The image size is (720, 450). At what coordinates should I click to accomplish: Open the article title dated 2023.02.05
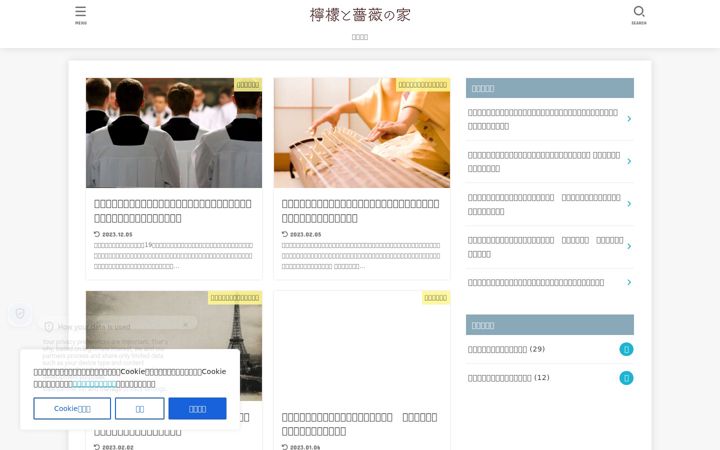pos(360,211)
